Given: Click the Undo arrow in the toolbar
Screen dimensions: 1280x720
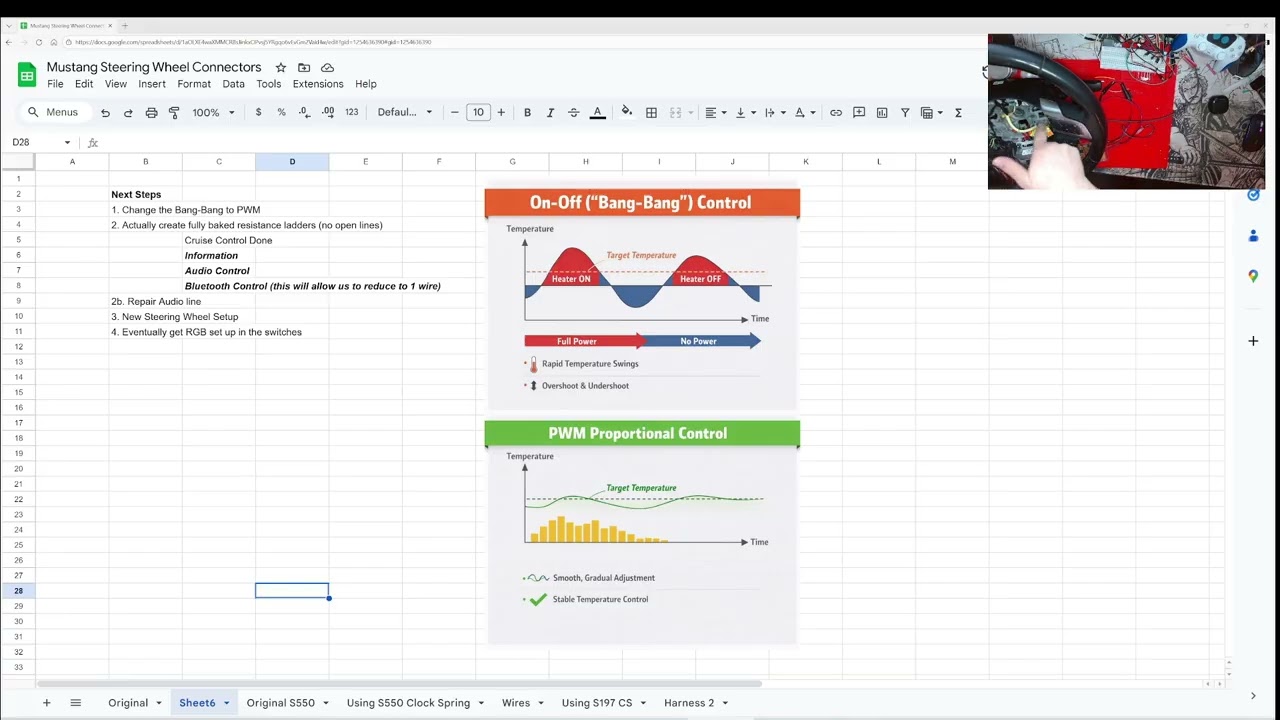Looking at the screenshot, I should 105,113.
